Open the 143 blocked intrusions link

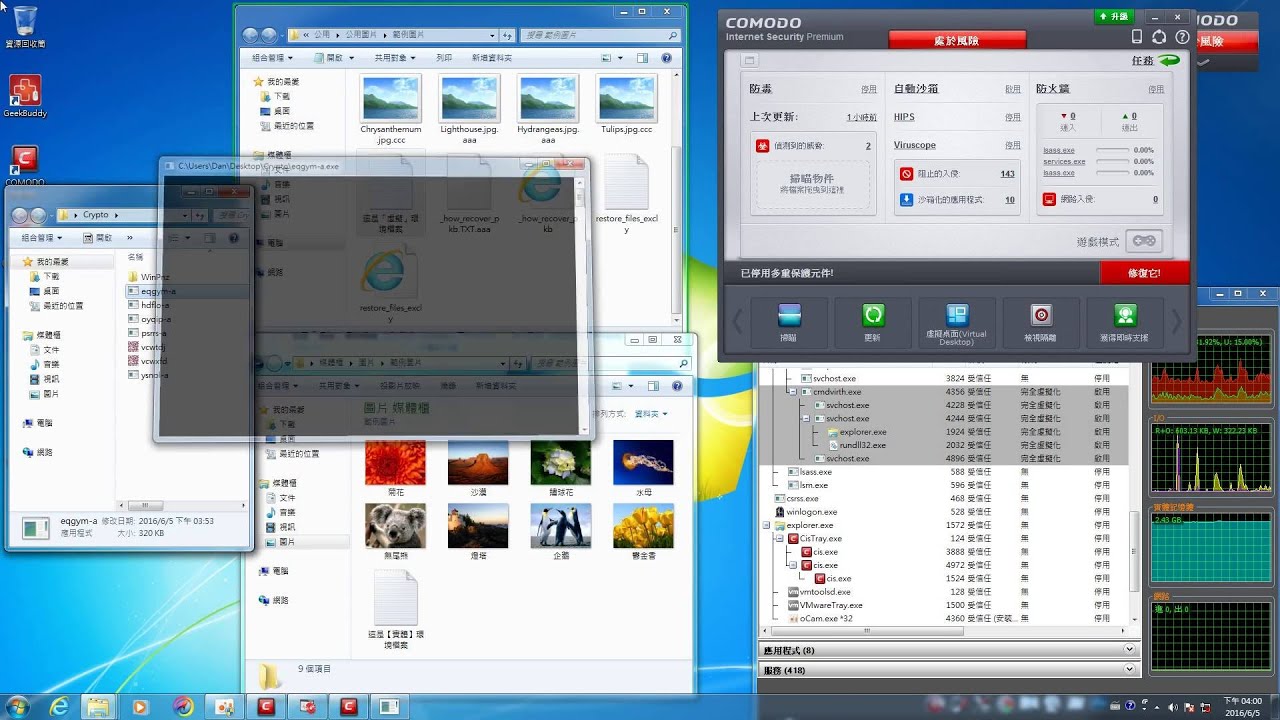click(x=1007, y=173)
